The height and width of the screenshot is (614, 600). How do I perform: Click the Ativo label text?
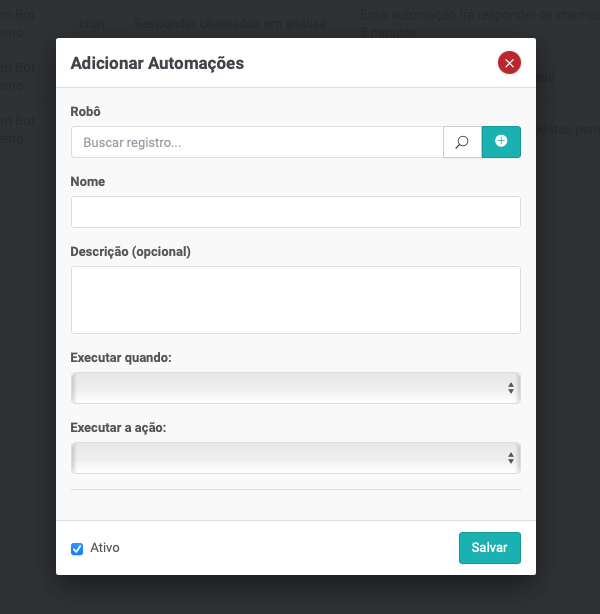(105, 548)
